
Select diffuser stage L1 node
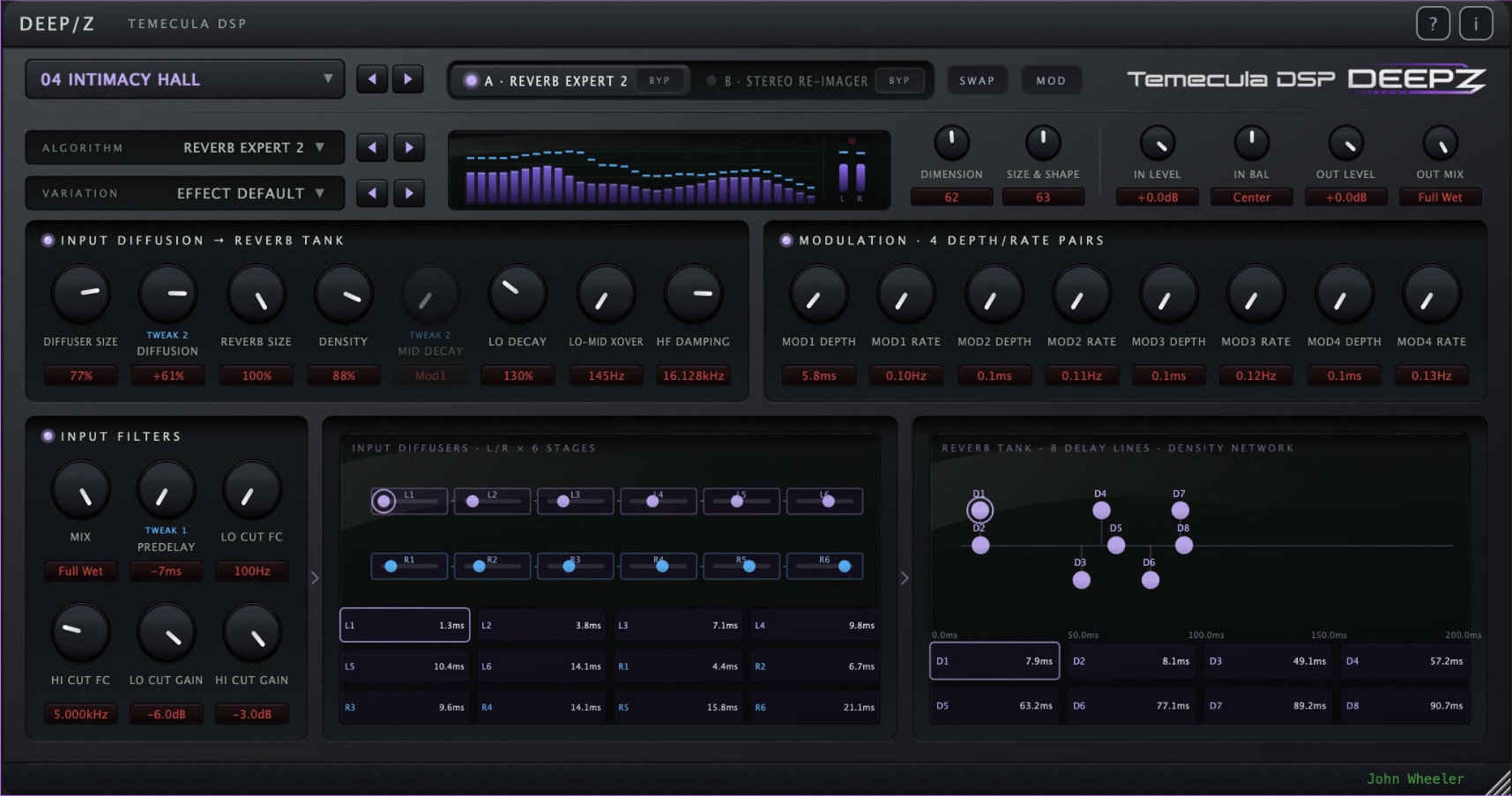[x=384, y=502]
